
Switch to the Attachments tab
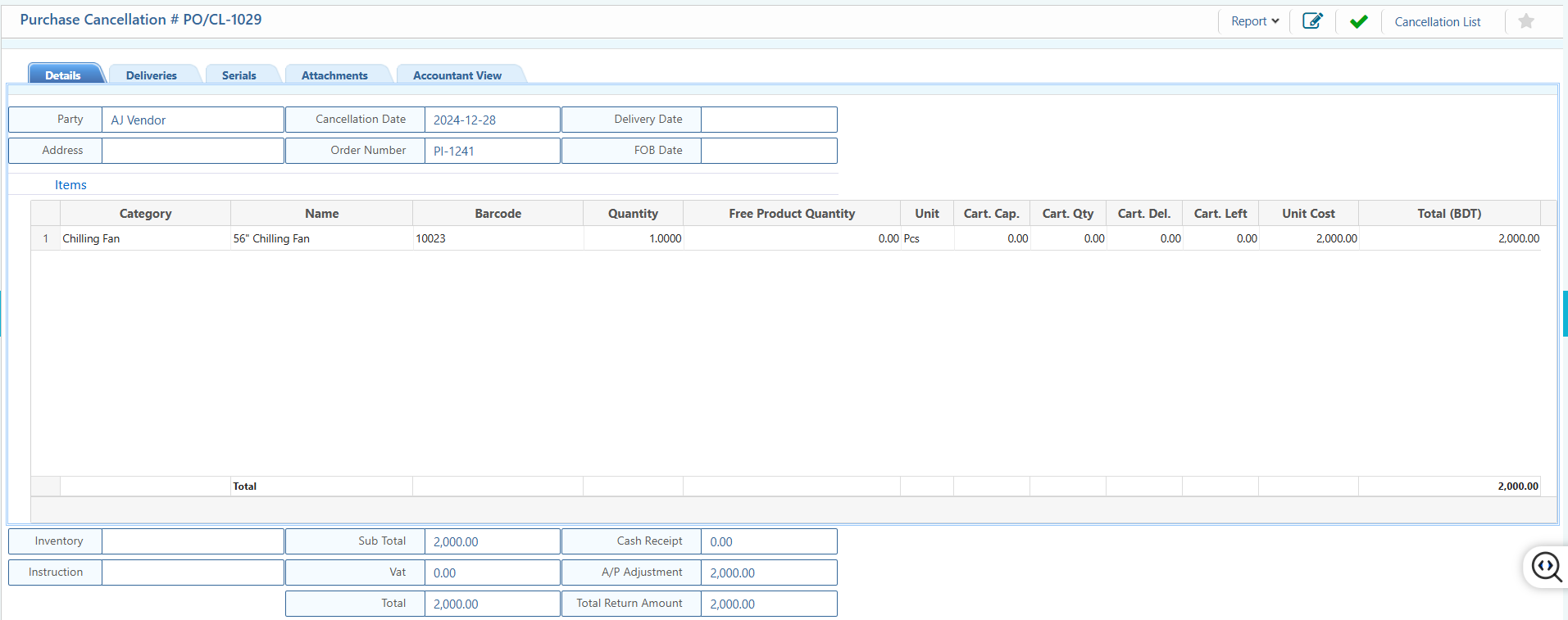coord(334,75)
